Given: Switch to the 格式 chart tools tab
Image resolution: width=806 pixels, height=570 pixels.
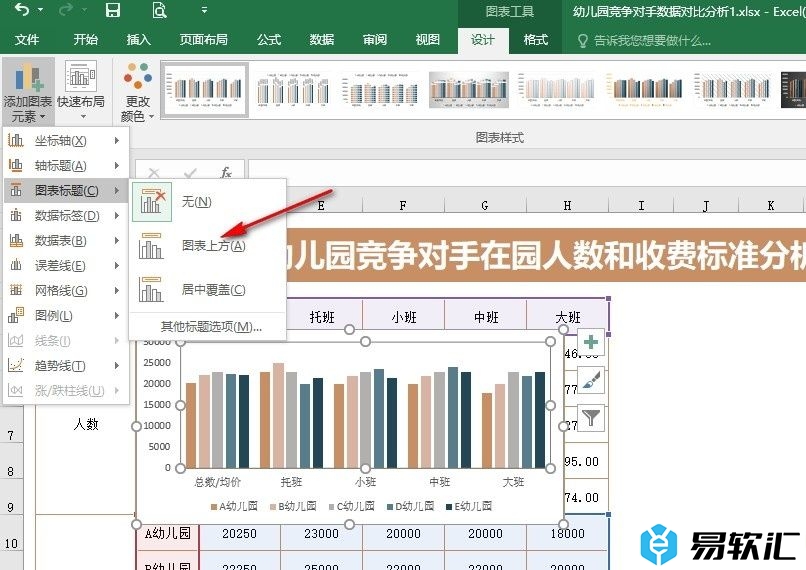Looking at the screenshot, I should coord(536,40).
